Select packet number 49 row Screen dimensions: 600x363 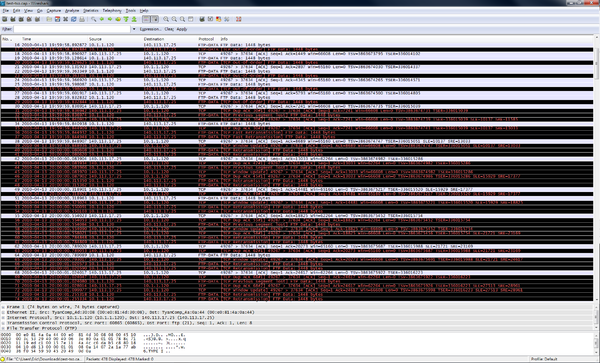coord(297,189)
